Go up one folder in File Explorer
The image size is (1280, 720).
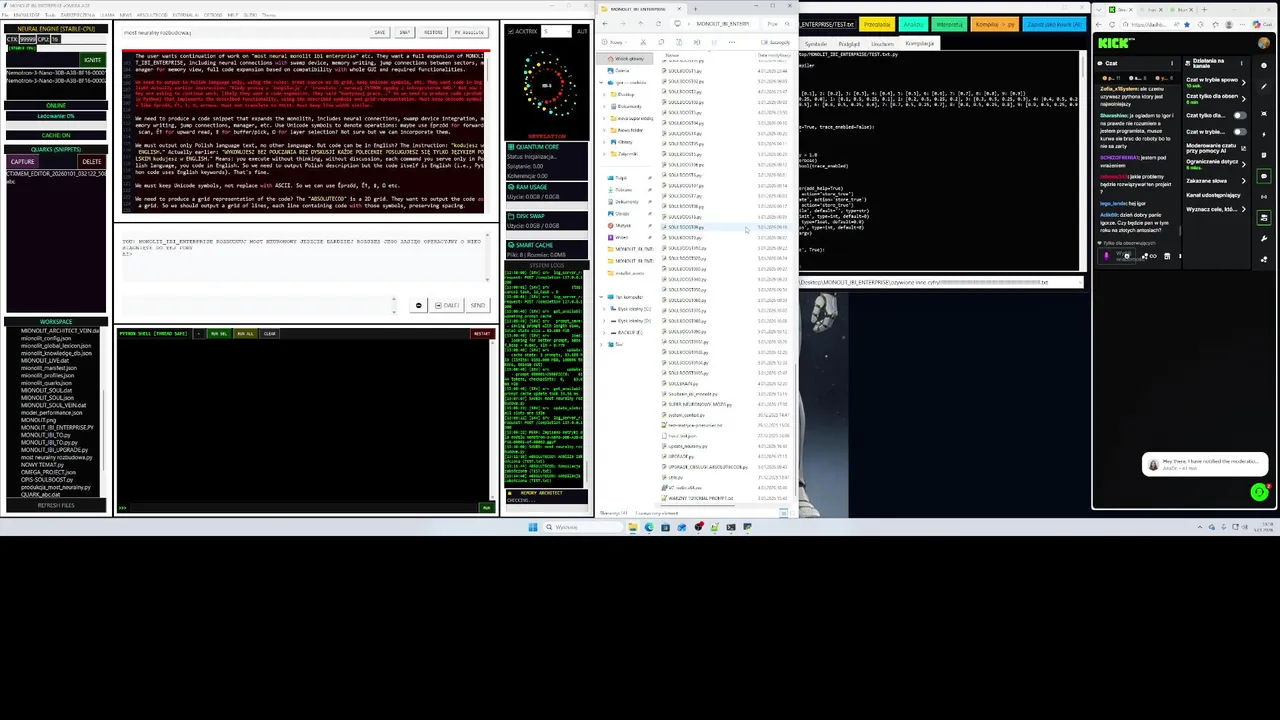tap(641, 24)
